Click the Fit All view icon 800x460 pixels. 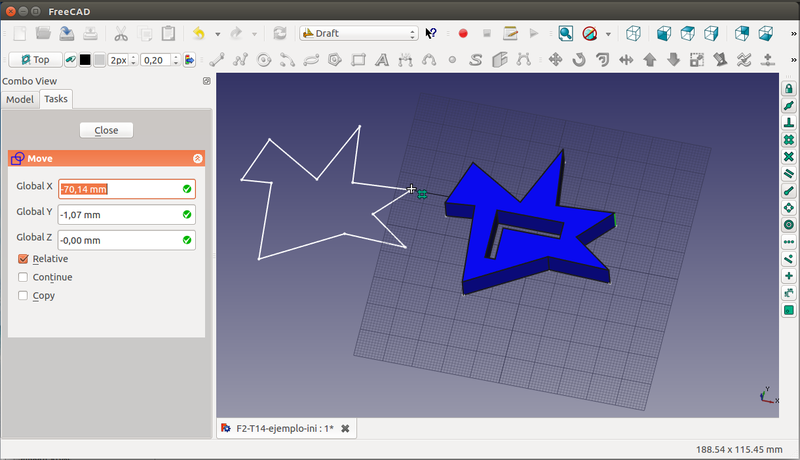[x=566, y=33]
